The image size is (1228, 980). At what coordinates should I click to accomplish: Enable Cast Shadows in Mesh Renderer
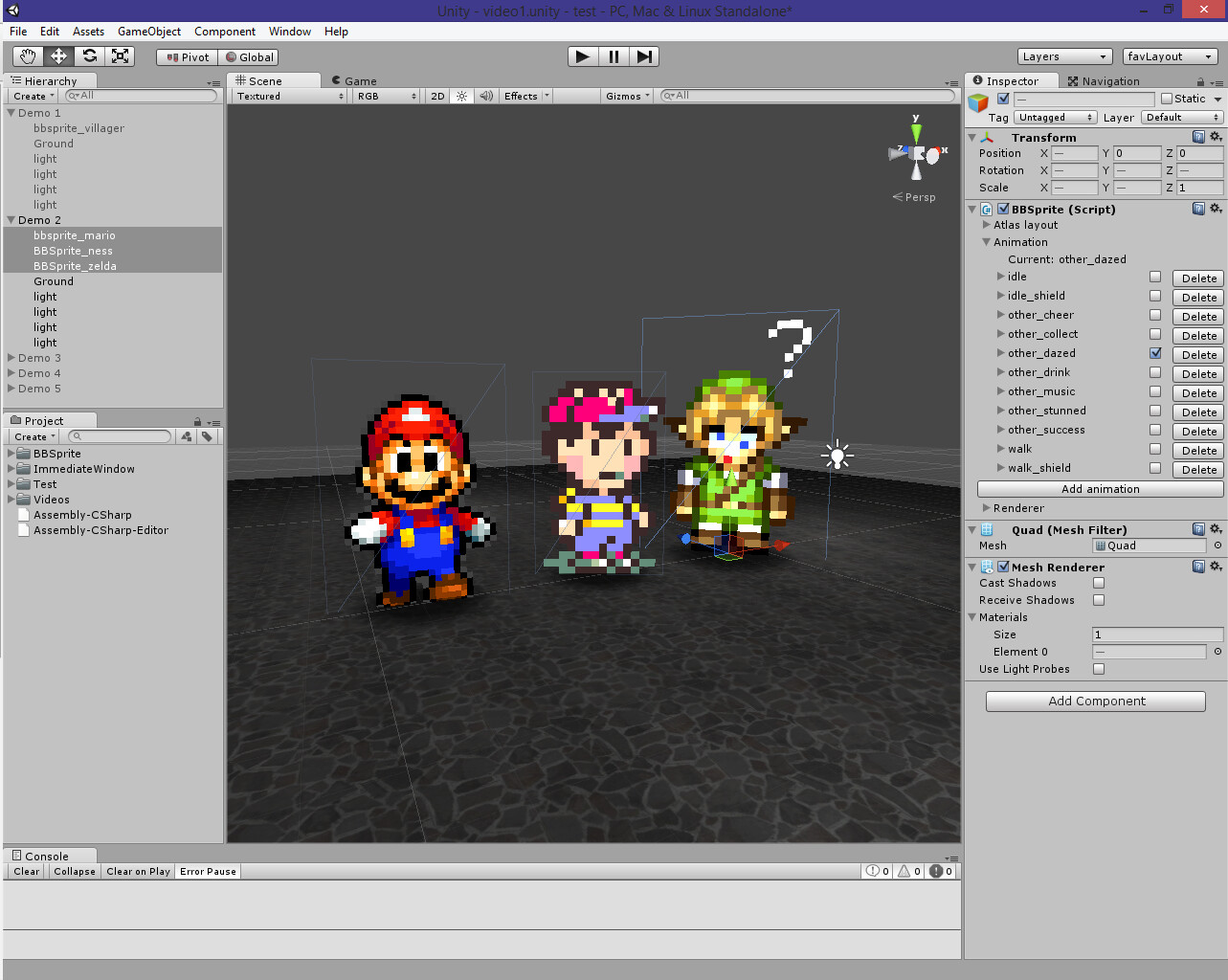point(1098,583)
